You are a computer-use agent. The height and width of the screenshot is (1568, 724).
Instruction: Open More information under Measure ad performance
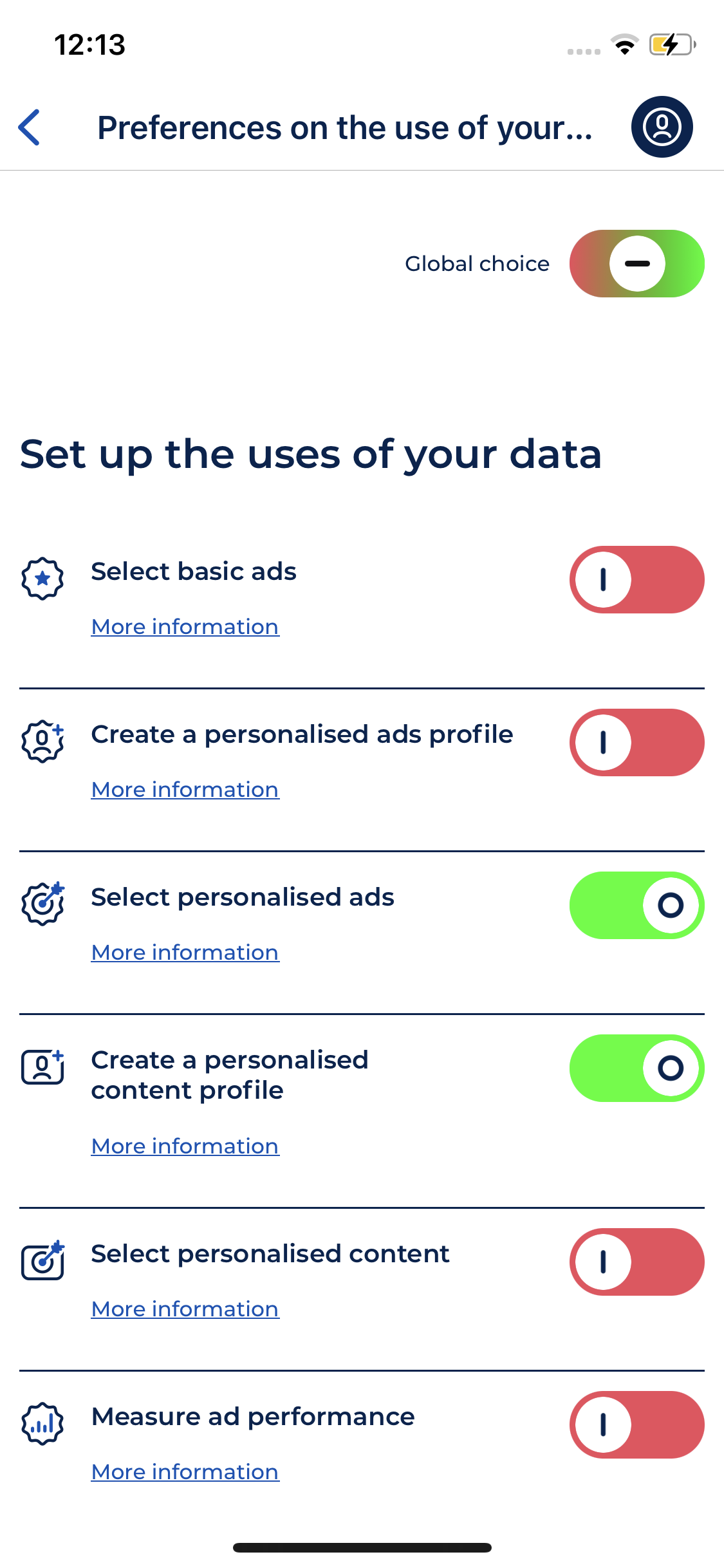click(x=185, y=1472)
